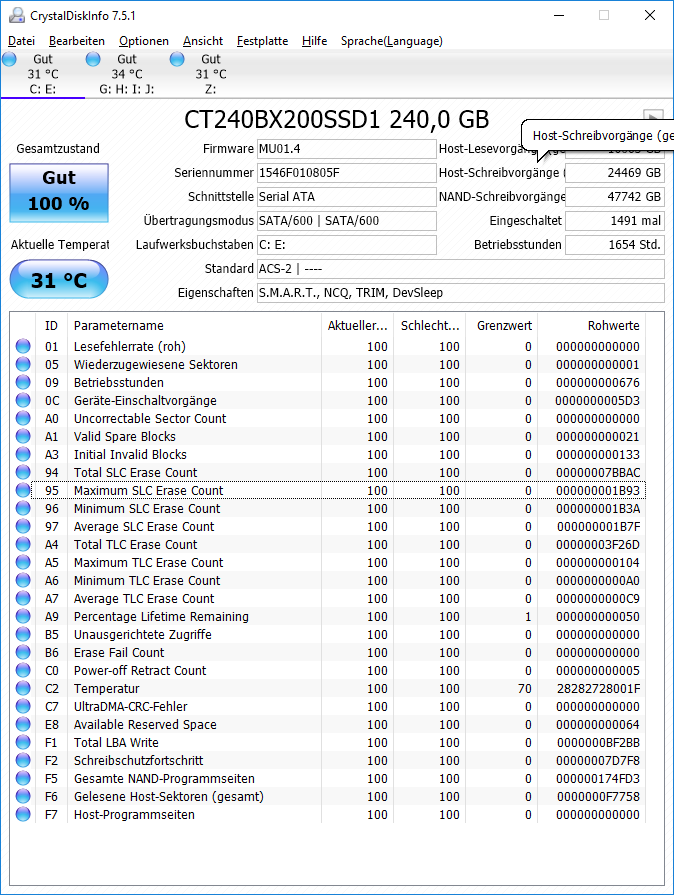This screenshot has height=895, width=674.
Task: Click the Eingeschaltet value 1491 mal
Action: coord(615,221)
